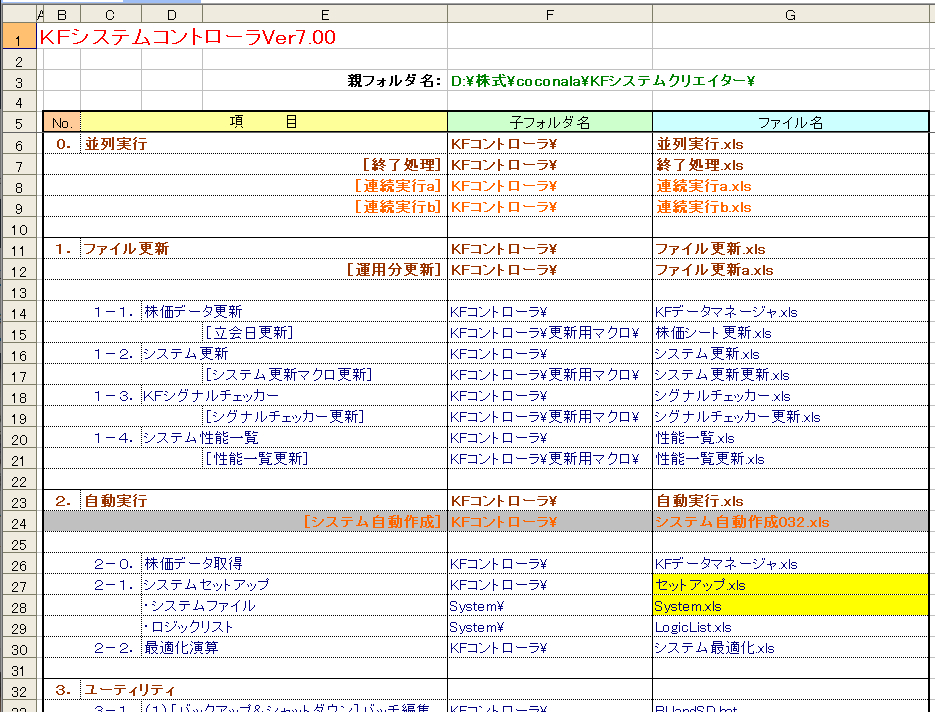Select file name 'シグナルチェッカー.xls'
The image size is (935, 712).
(723, 395)
